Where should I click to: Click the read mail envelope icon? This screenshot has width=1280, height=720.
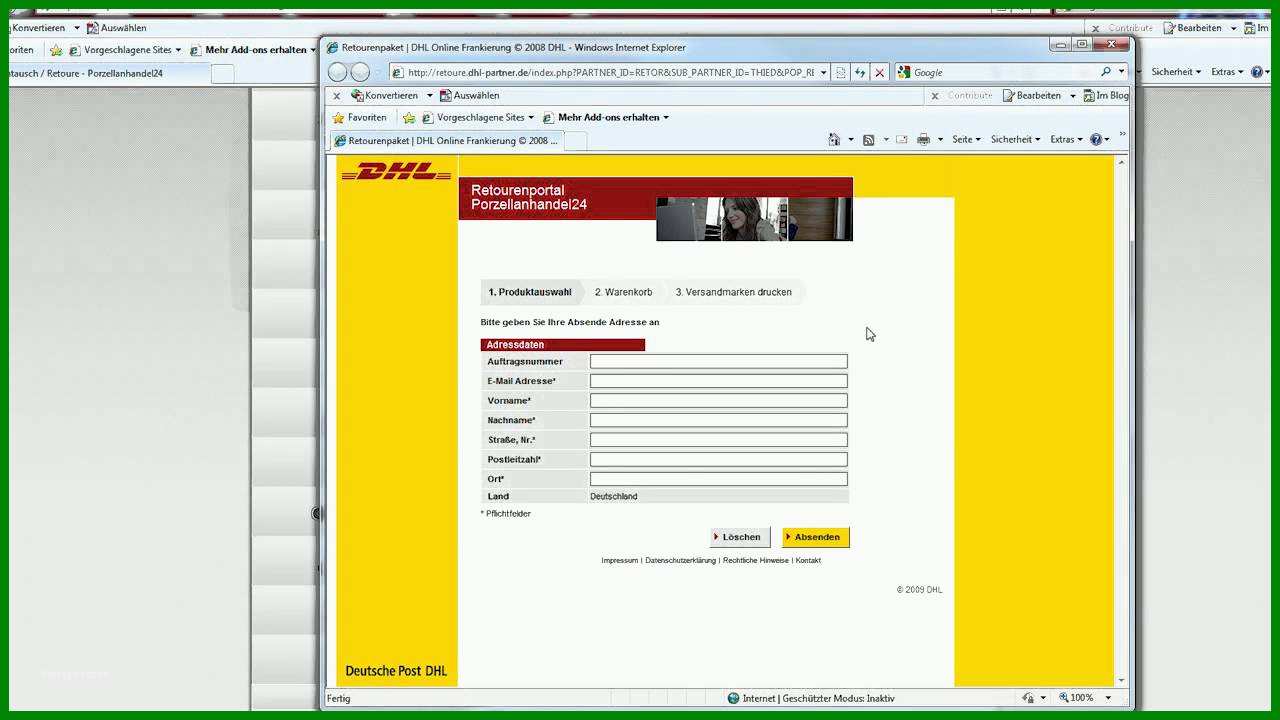901,139
